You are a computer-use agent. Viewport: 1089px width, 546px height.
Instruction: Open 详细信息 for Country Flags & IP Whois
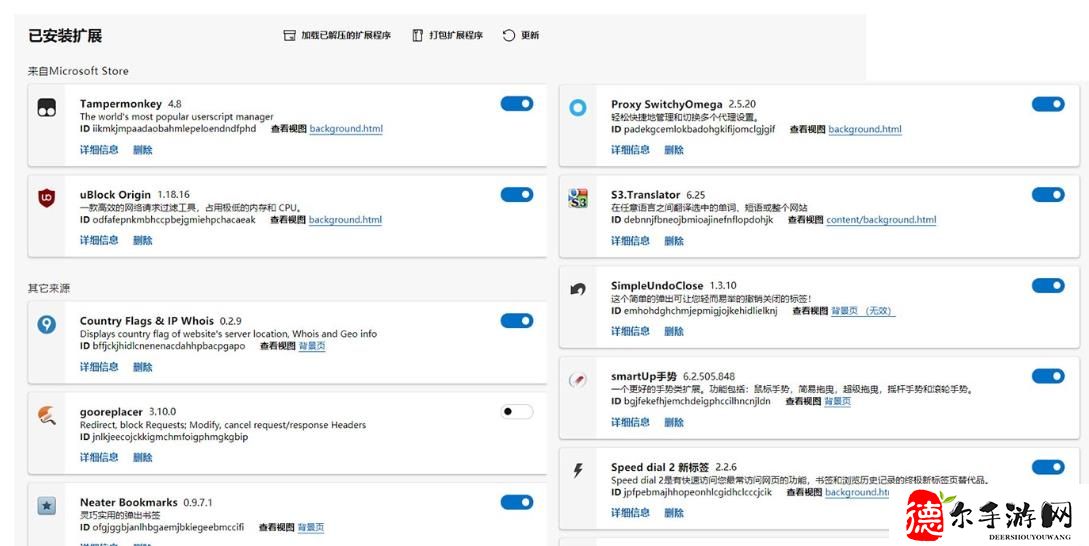[99, 367]
